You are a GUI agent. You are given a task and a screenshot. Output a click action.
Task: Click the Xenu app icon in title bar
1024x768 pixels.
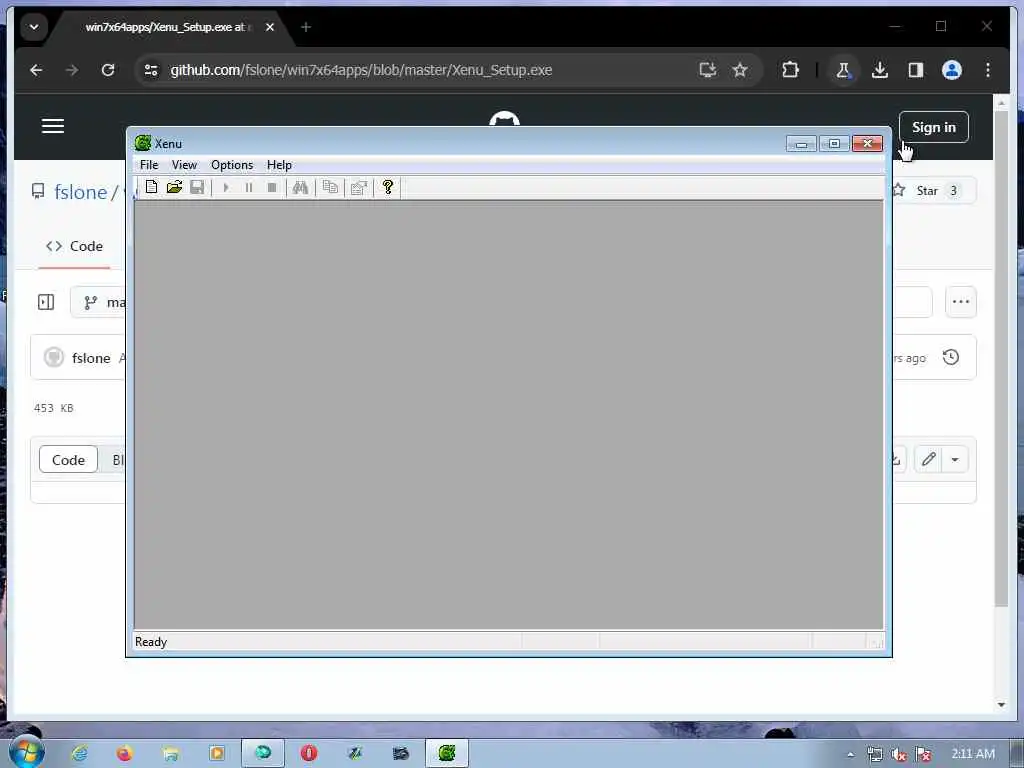142,143
